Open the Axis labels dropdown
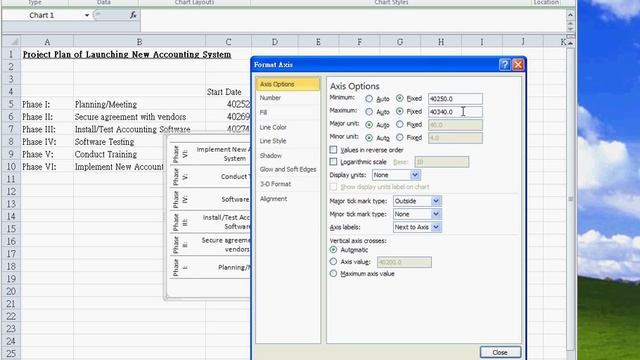 click(436, 227)
